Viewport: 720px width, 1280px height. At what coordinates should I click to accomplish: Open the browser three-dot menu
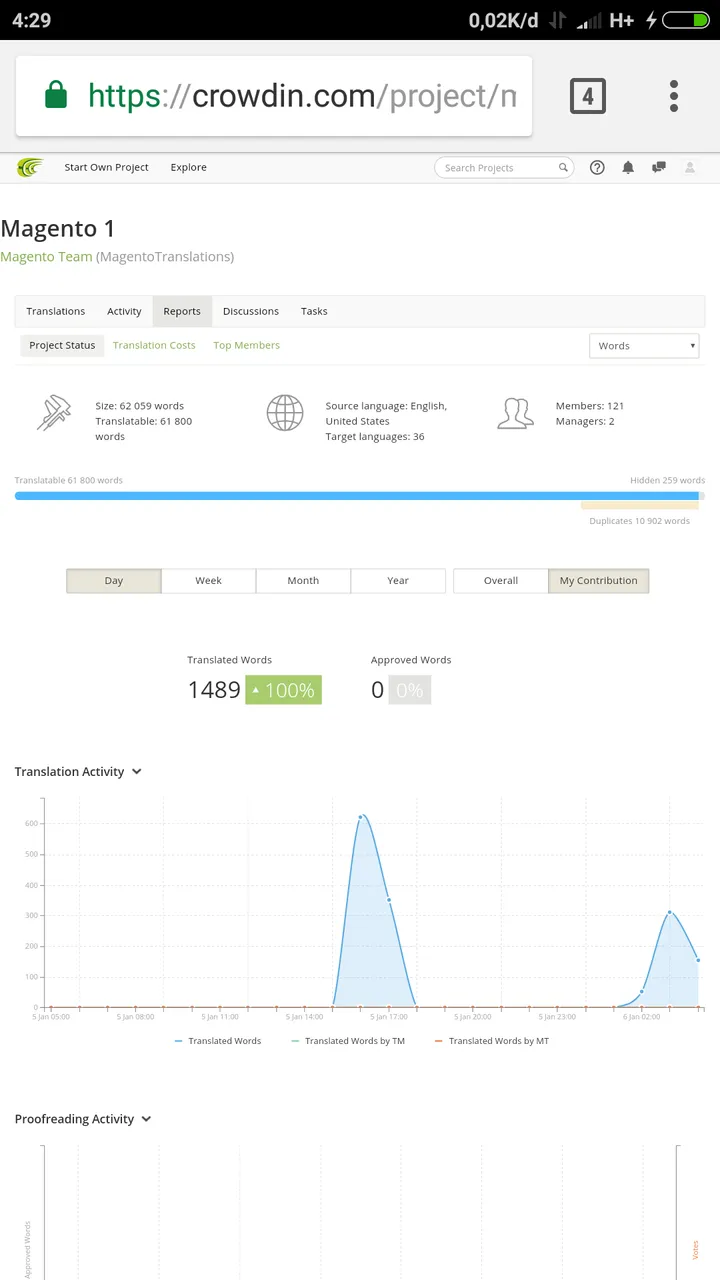coord(674,96)
